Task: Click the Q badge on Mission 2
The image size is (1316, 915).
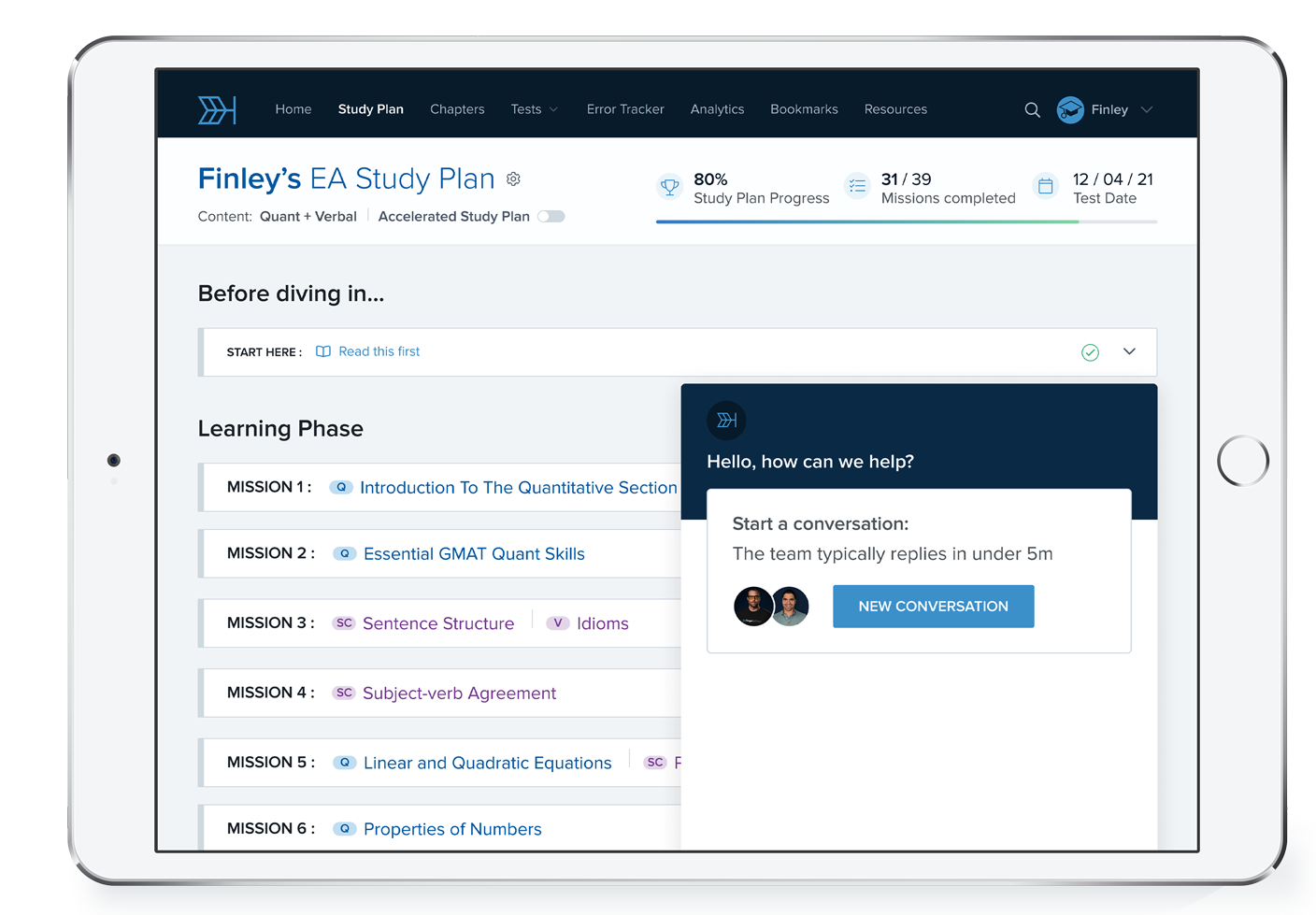Action: pyautogui.click(x=344, y=553)
